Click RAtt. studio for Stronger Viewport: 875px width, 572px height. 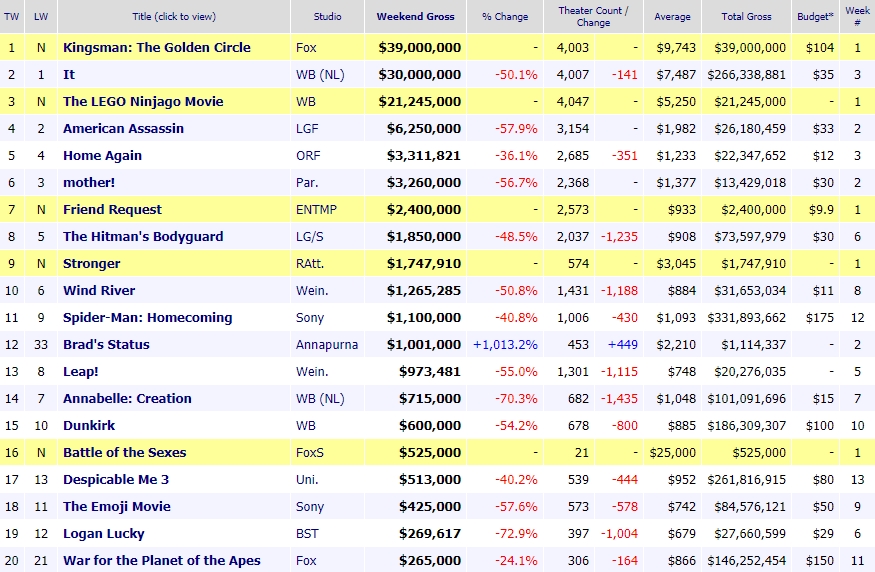click(310, 263)
